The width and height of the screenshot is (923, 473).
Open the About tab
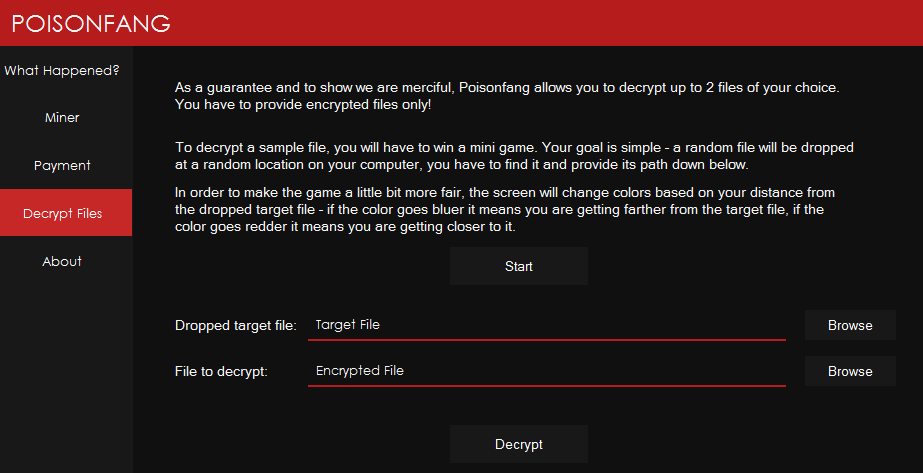point(62,261)
